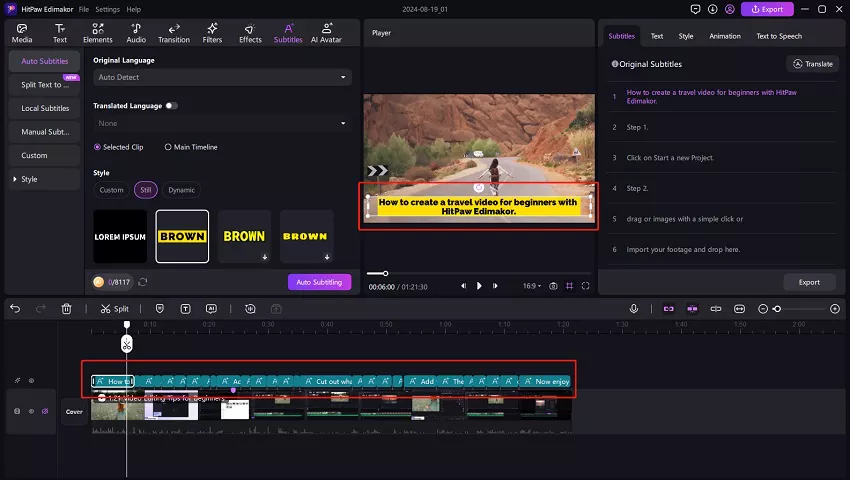Open the Elements library
This screenshot has width=850, height=480.
point(98,33)
